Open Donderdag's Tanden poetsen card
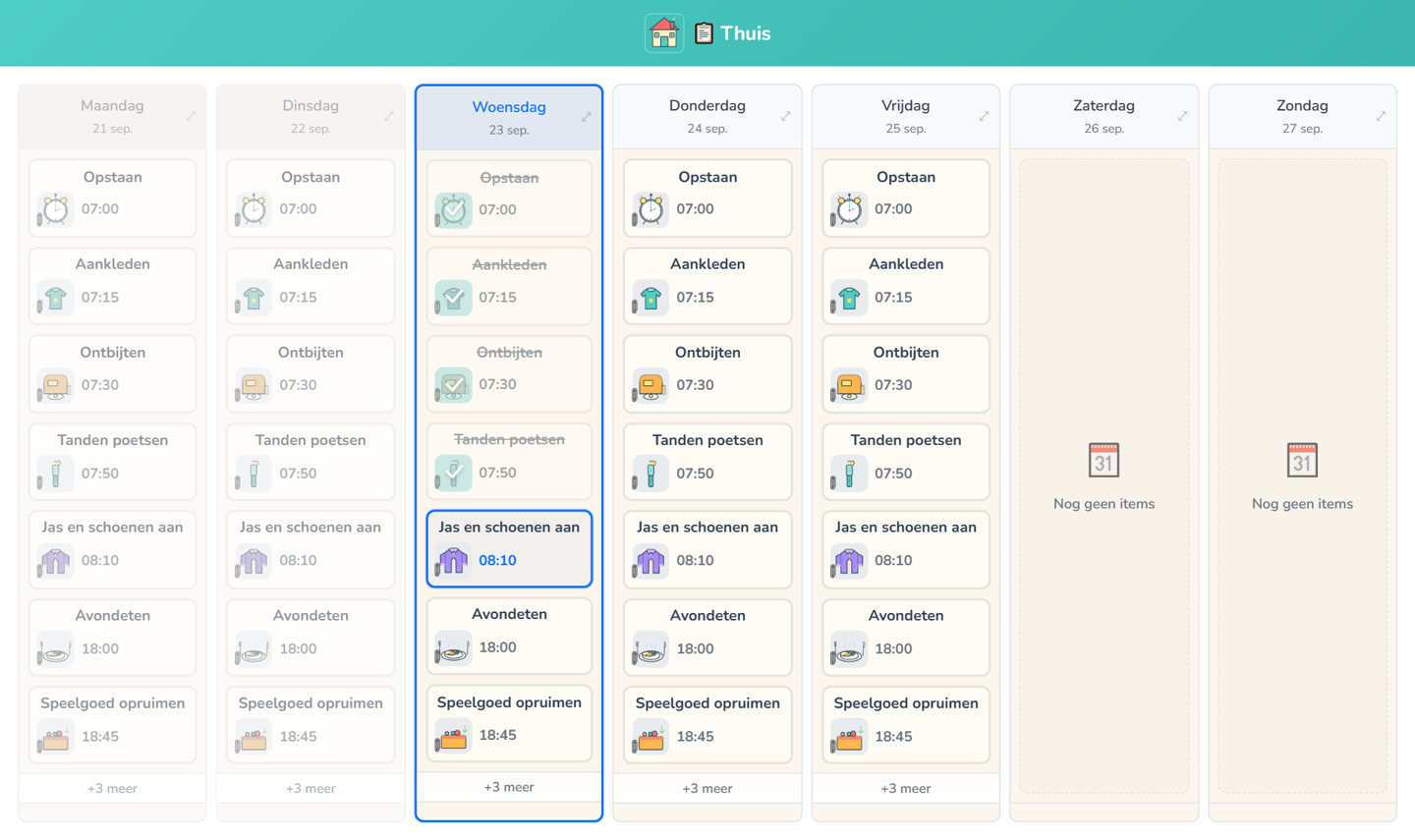Screen dimensions: 1415x840 tap(707, 462)
